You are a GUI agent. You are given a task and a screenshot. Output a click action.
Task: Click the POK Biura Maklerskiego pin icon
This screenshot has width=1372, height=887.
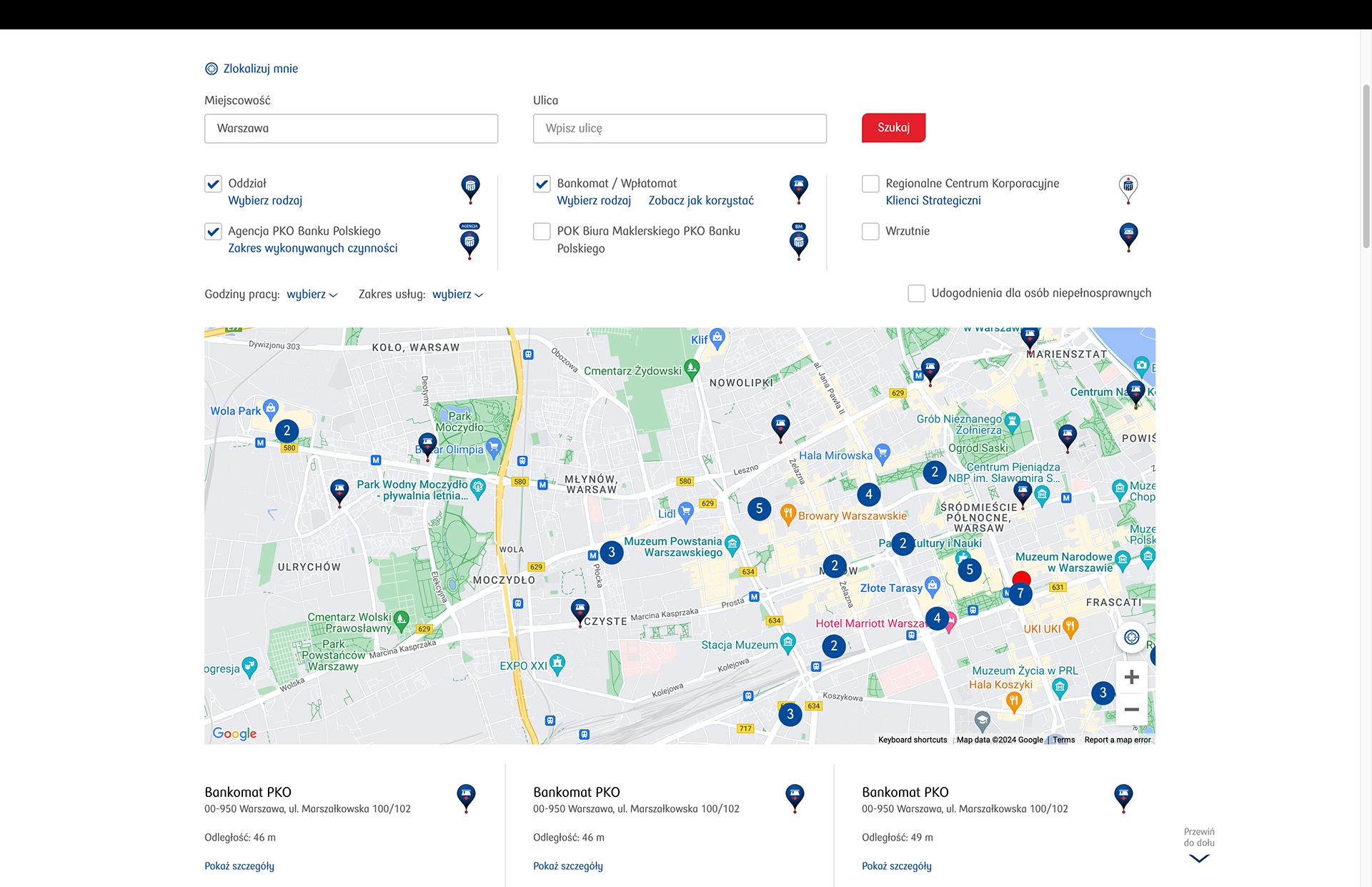click(x=799, y=241)
